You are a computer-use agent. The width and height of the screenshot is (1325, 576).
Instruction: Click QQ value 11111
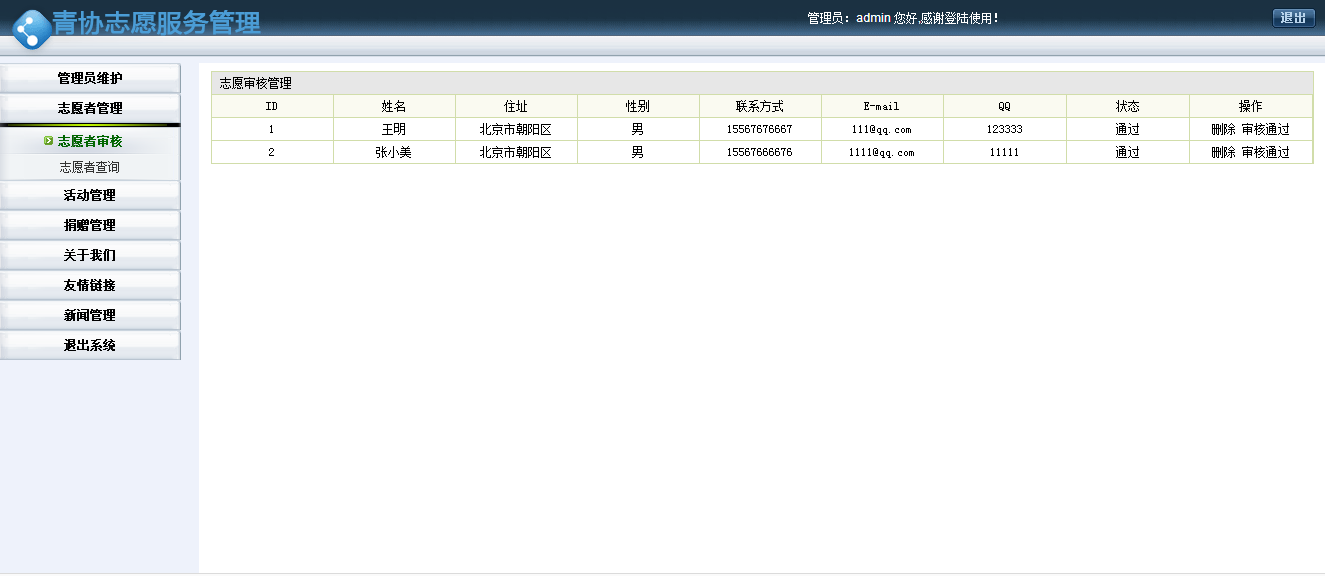pyautogui.click(x=1005, y=152)
